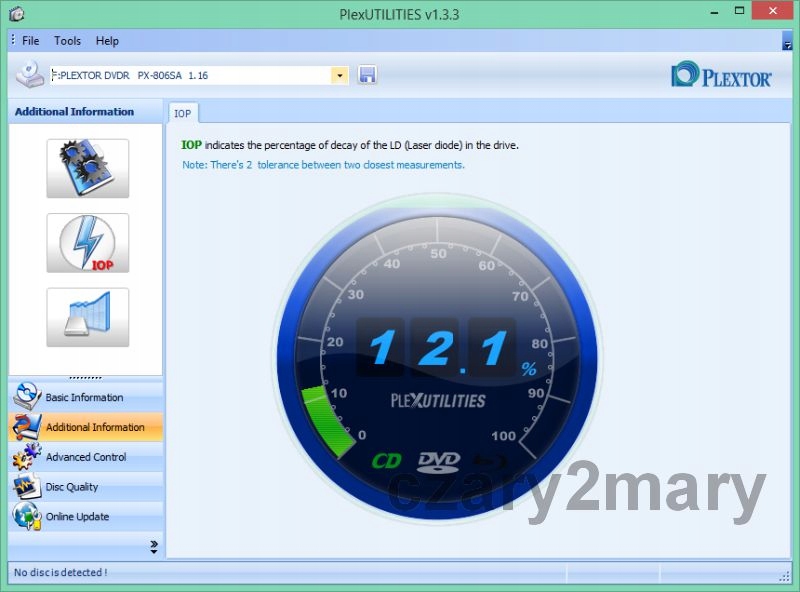
Task: Expand the sidebar configure chevron at bottom
Action: [154, 546]
